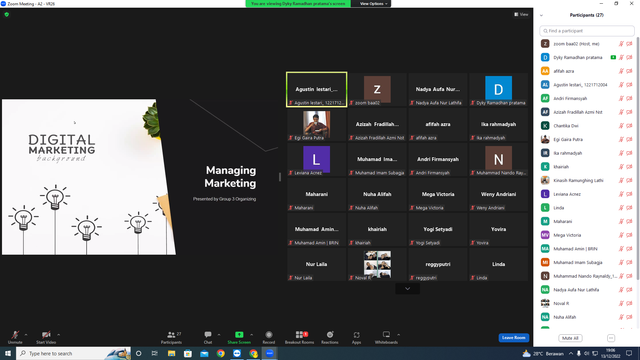Click the participants panel scrollbar
This screenshot has width=640, height=360.
coord(638,158)
